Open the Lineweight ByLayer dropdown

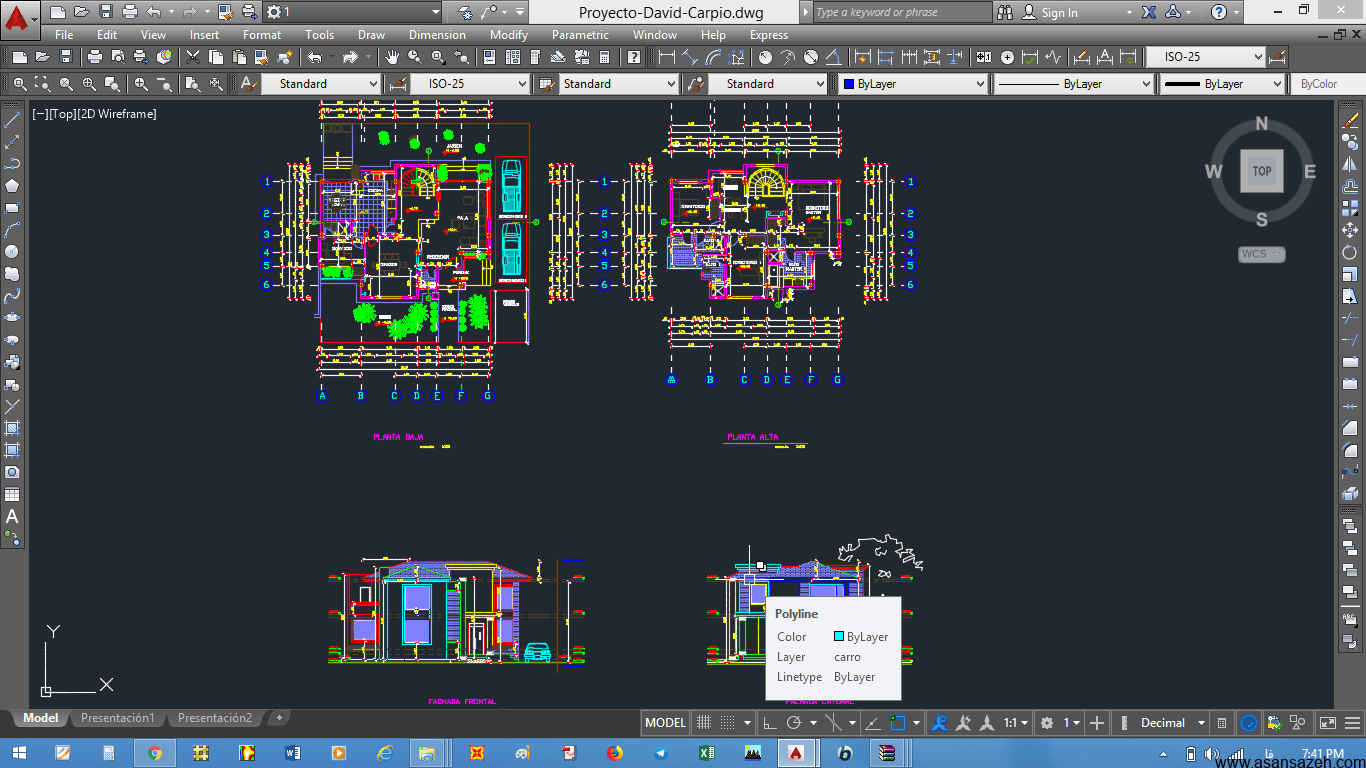1222,84
